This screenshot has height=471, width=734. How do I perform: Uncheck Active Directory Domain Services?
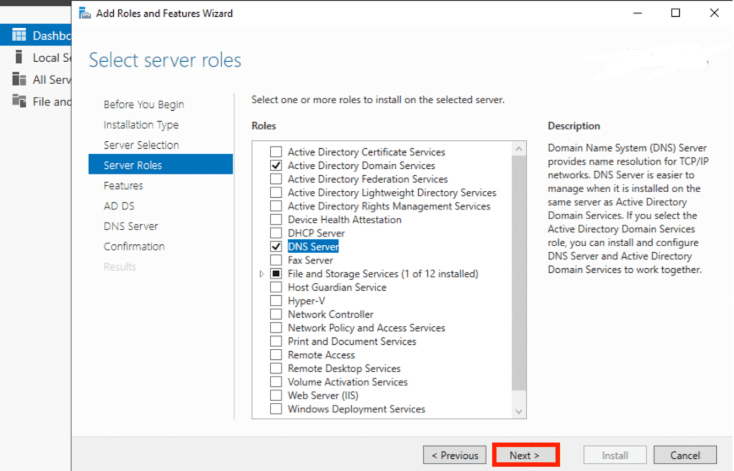coord(276,165)
